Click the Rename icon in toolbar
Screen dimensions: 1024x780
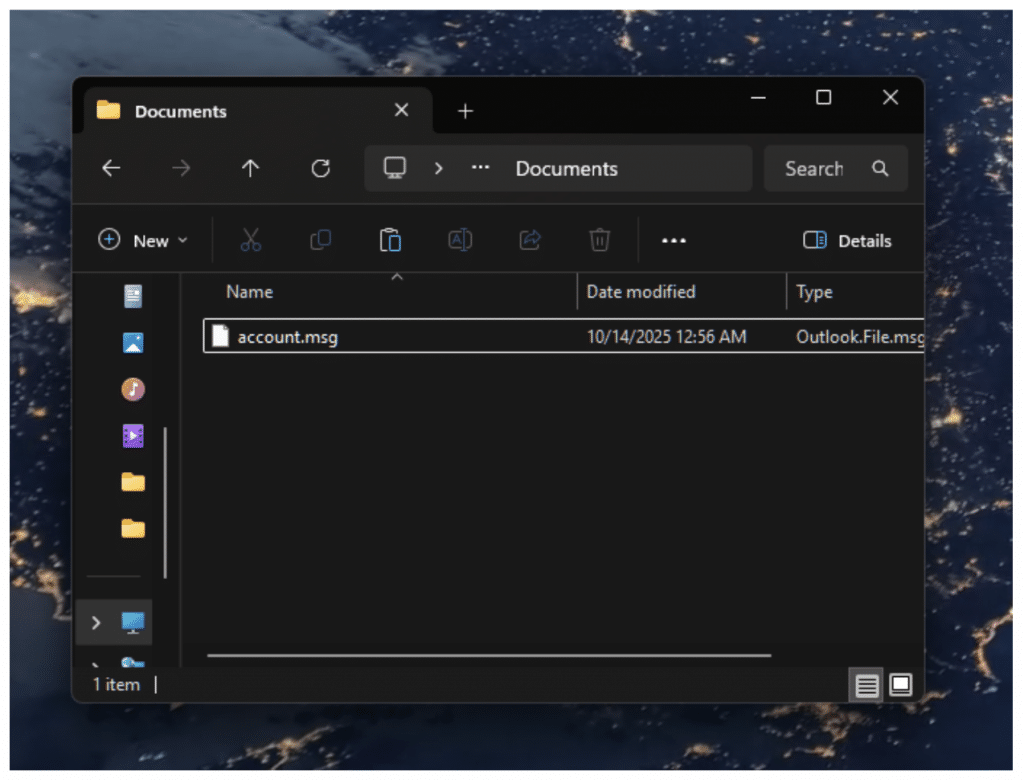coord(460,240)
